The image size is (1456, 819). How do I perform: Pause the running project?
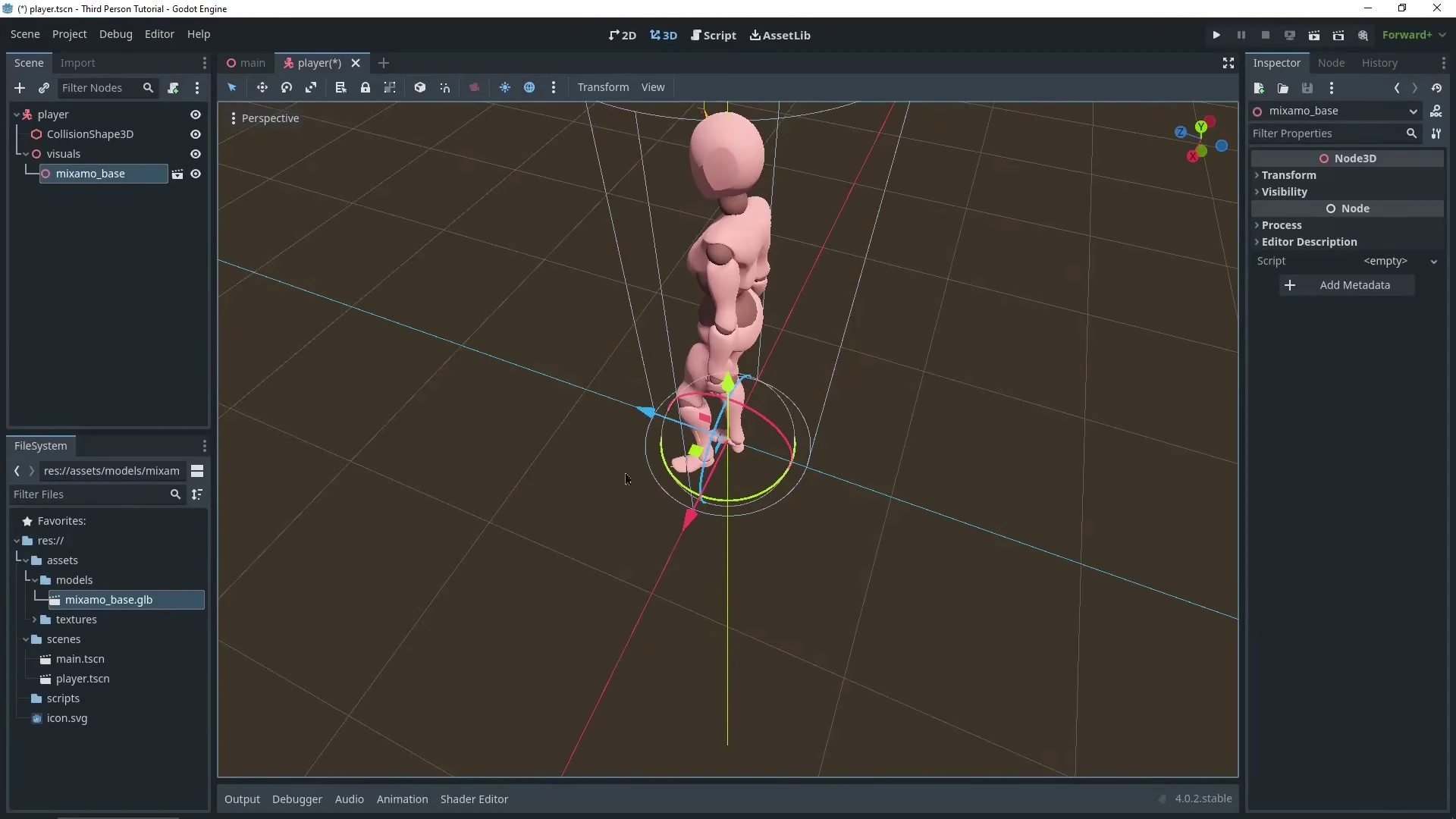tap(1241, 35)
